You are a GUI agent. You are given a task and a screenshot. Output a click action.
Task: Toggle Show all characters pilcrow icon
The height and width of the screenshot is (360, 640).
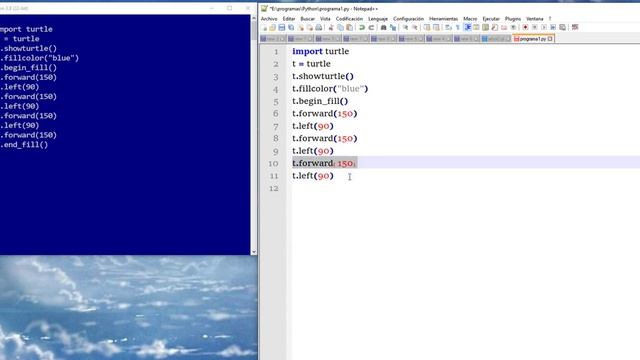pos(458,27)
